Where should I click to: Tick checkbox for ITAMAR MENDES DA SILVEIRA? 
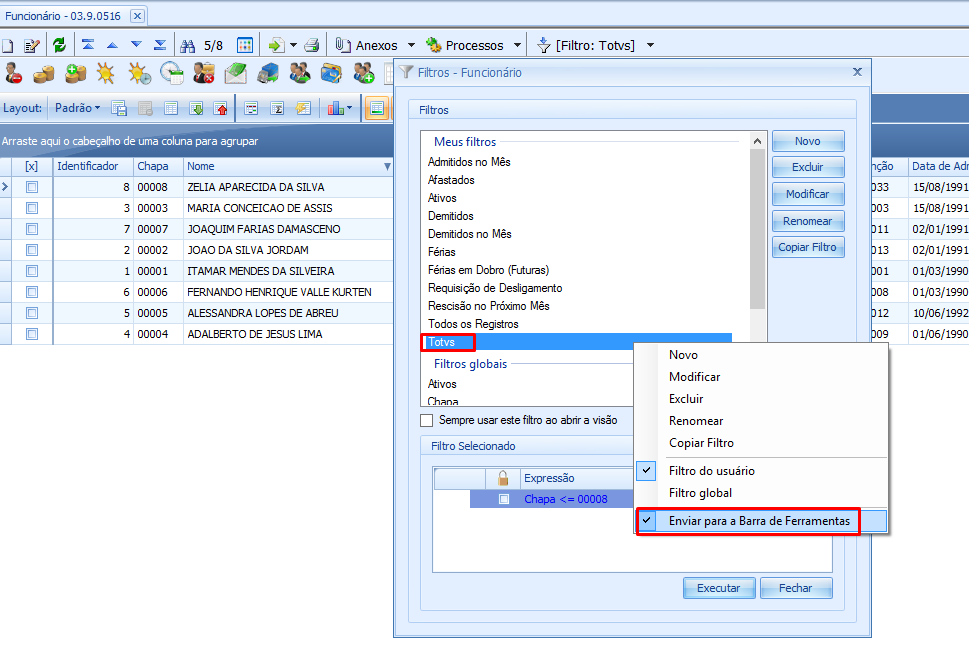pos(32,271)
